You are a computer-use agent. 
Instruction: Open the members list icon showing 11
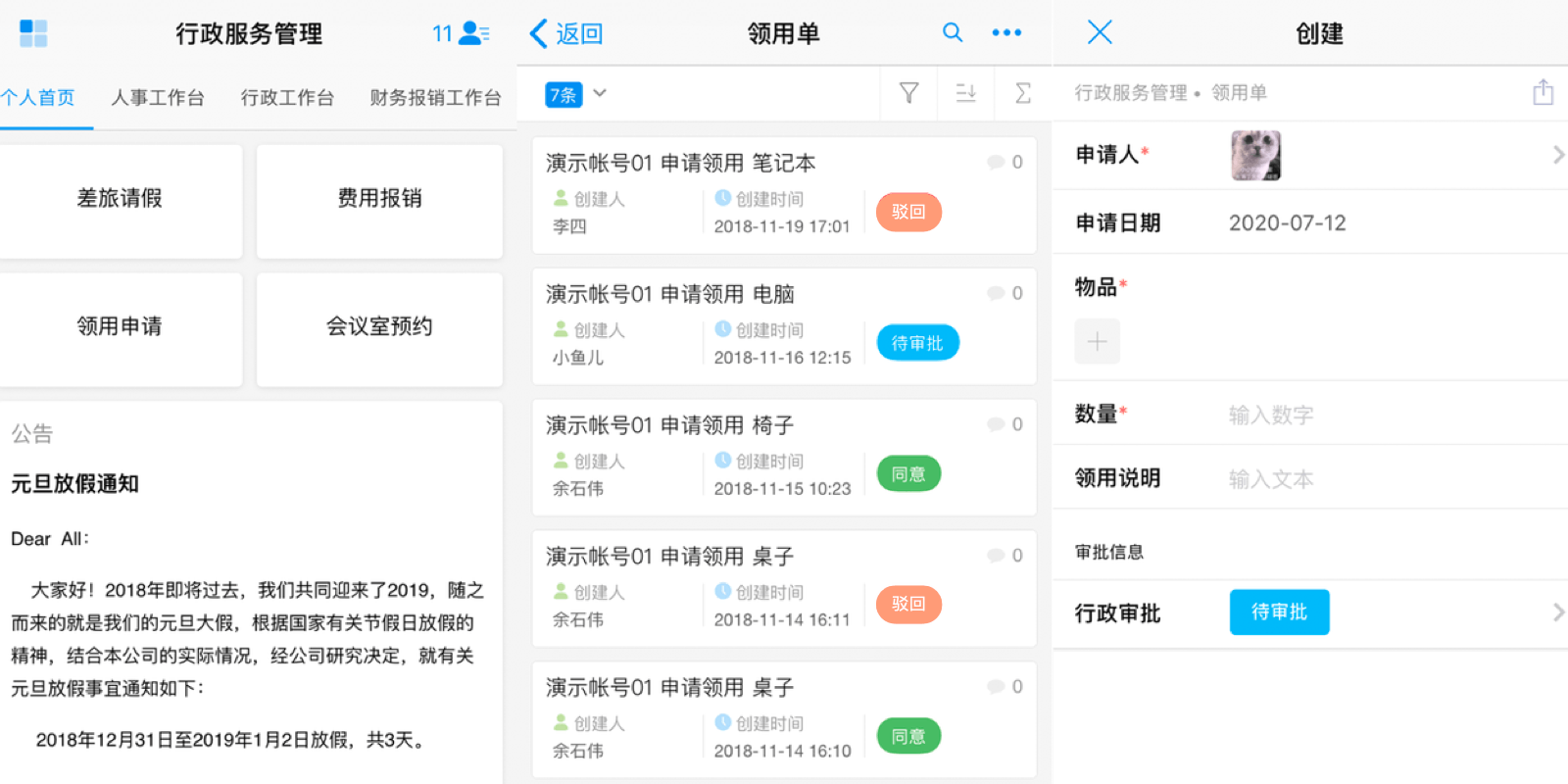pos(461,33)
